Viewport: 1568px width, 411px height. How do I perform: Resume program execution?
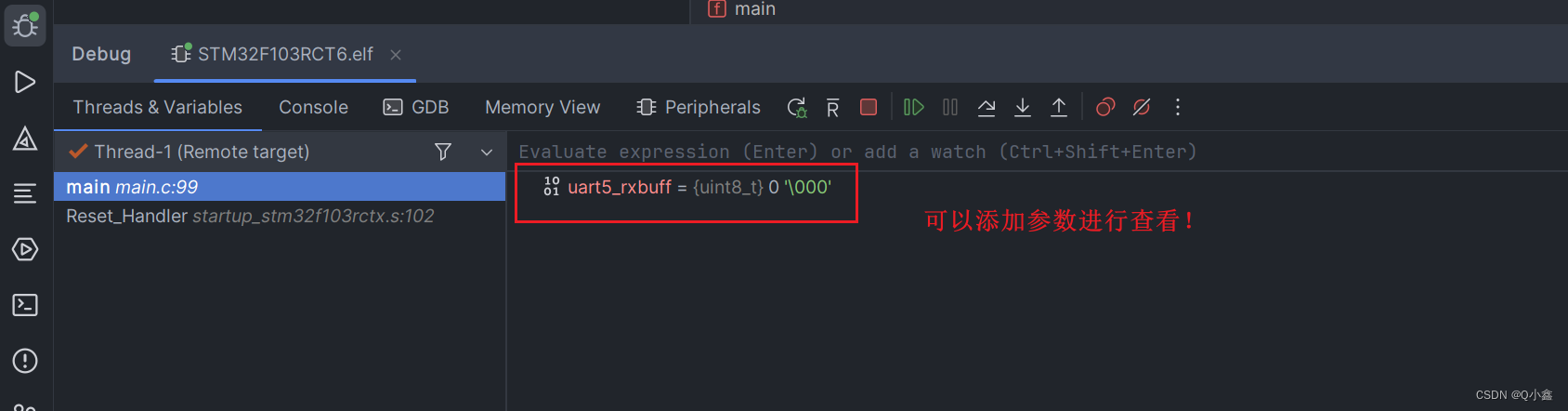914,107
